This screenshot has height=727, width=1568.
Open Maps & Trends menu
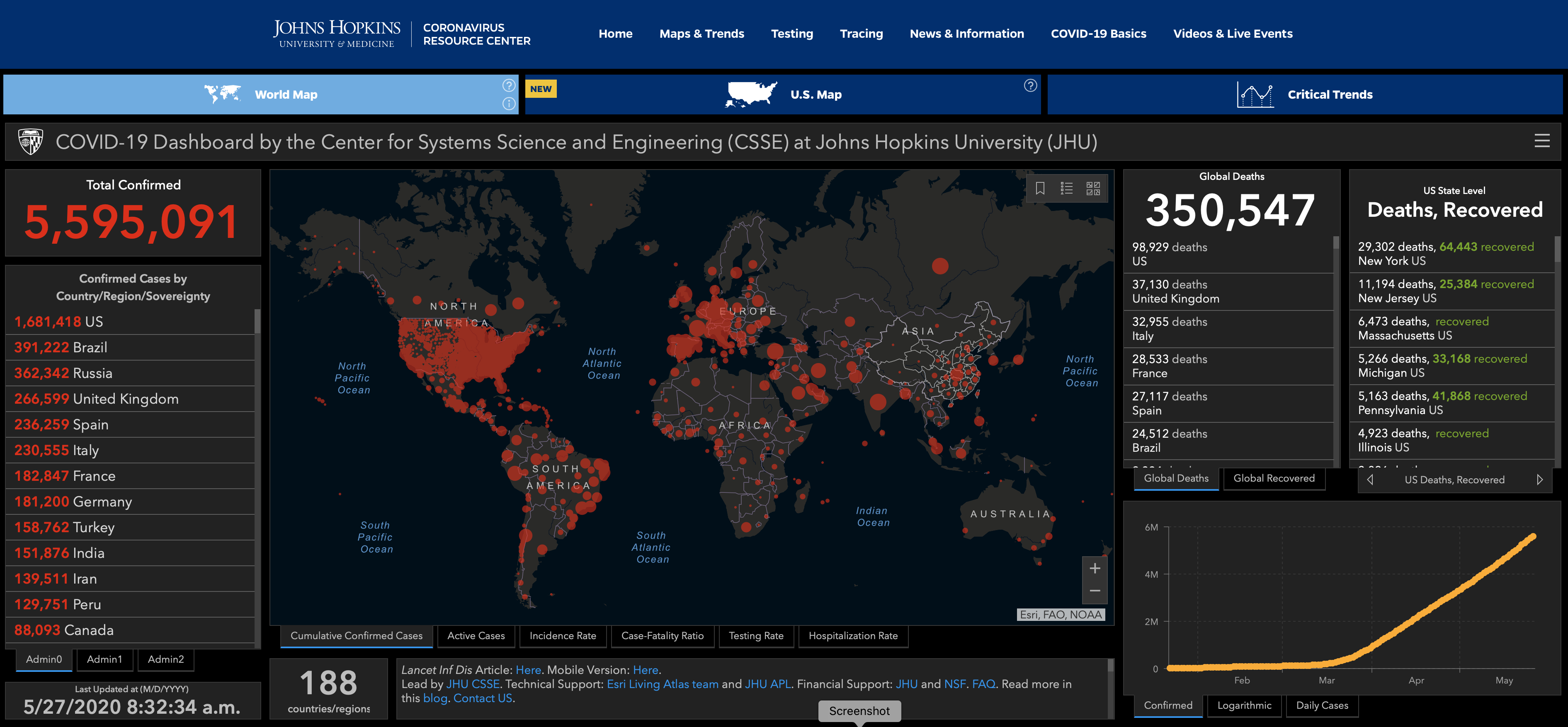pyautogui.click(x=702, y=34)
